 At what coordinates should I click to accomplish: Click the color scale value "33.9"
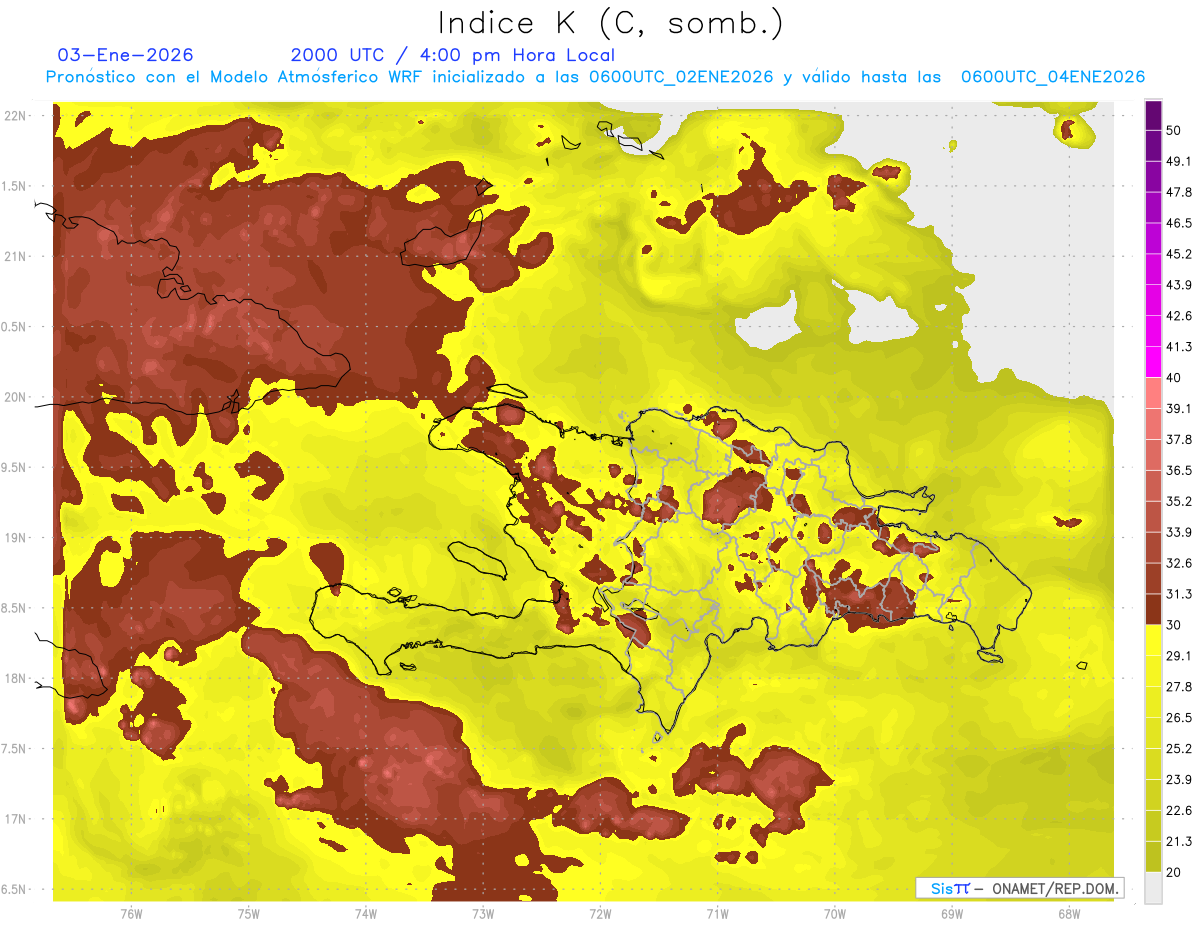click(x=1179, y=532)
